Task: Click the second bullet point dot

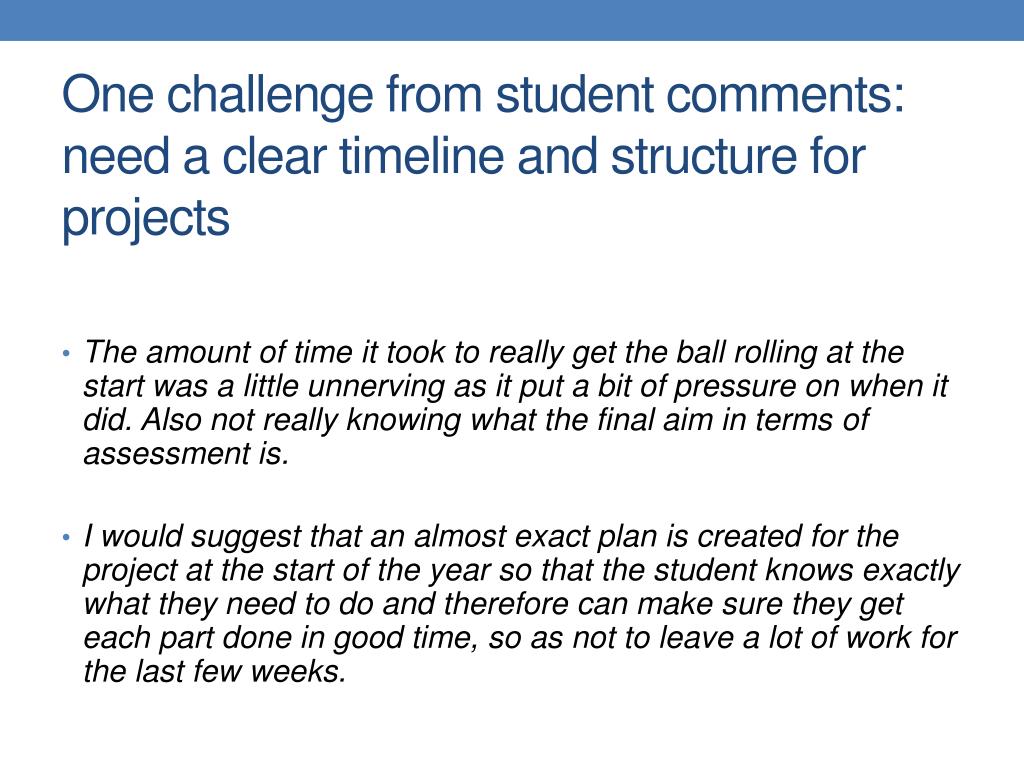Action: 66,537
